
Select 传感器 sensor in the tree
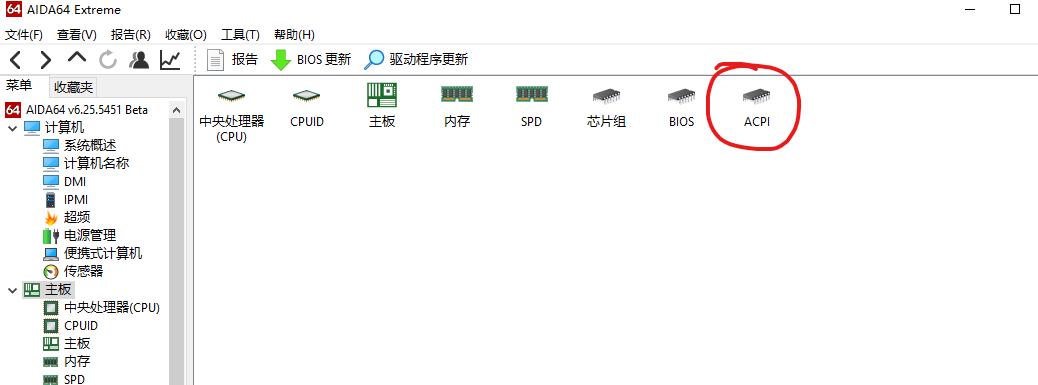73,271
